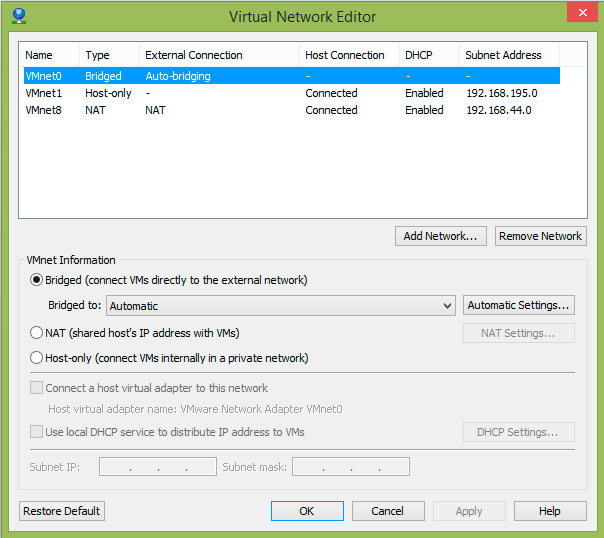Open Help for the editor

coord(549,511)
